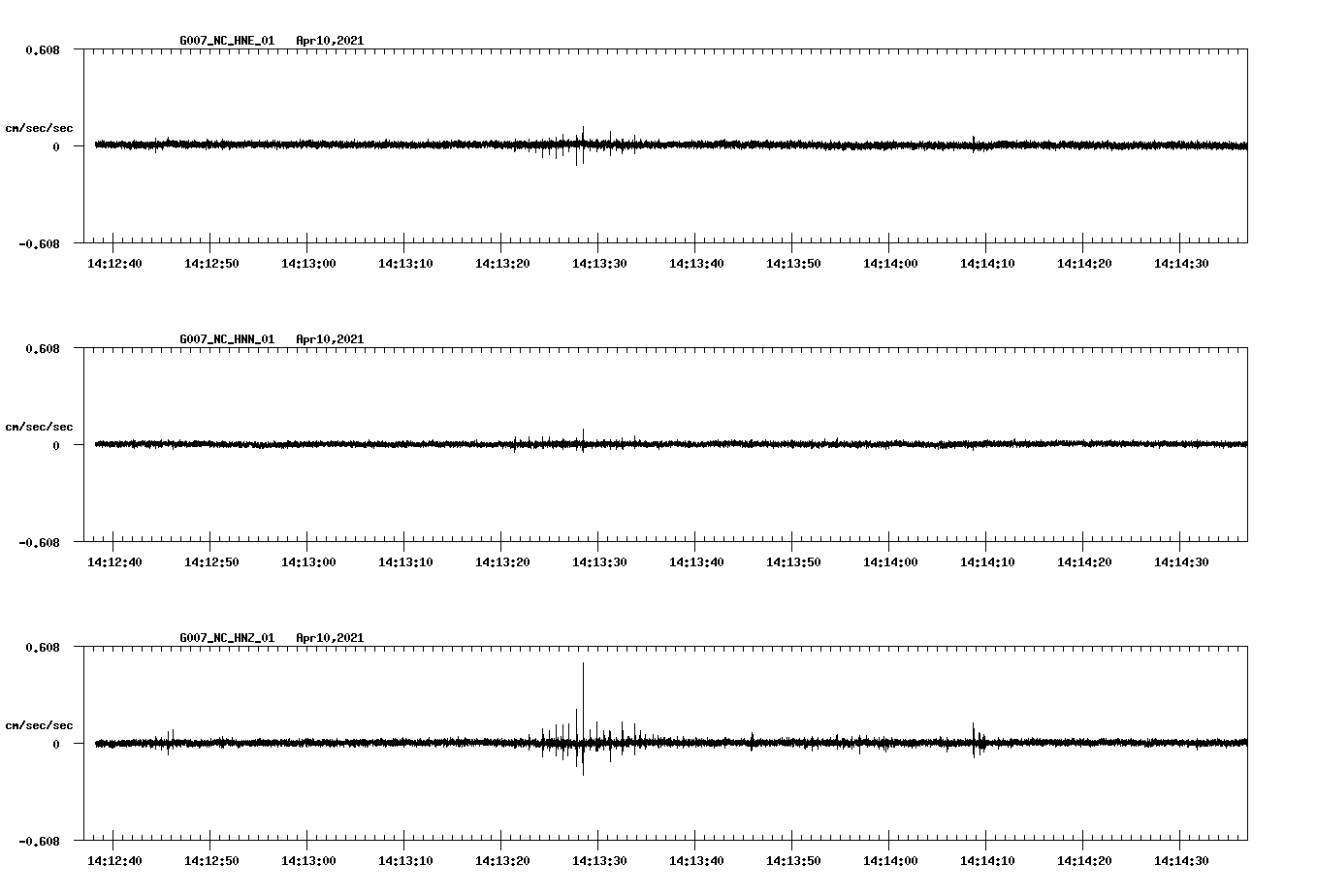This screenshot has width=1317, height=896.
Task: Click the 14:12:40 time label on the bottom plot
Action: point(113,859)
